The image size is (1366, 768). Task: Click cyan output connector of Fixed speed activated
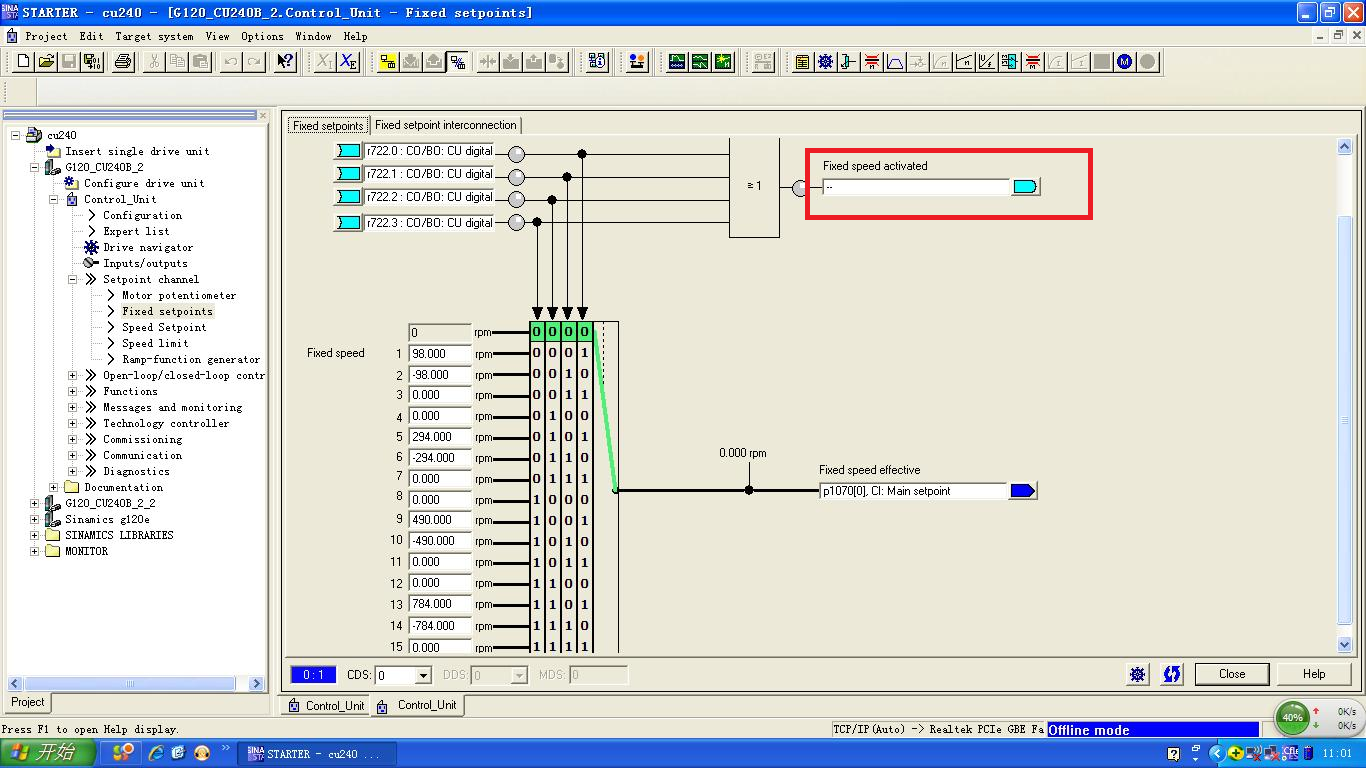coord(1026,187)
